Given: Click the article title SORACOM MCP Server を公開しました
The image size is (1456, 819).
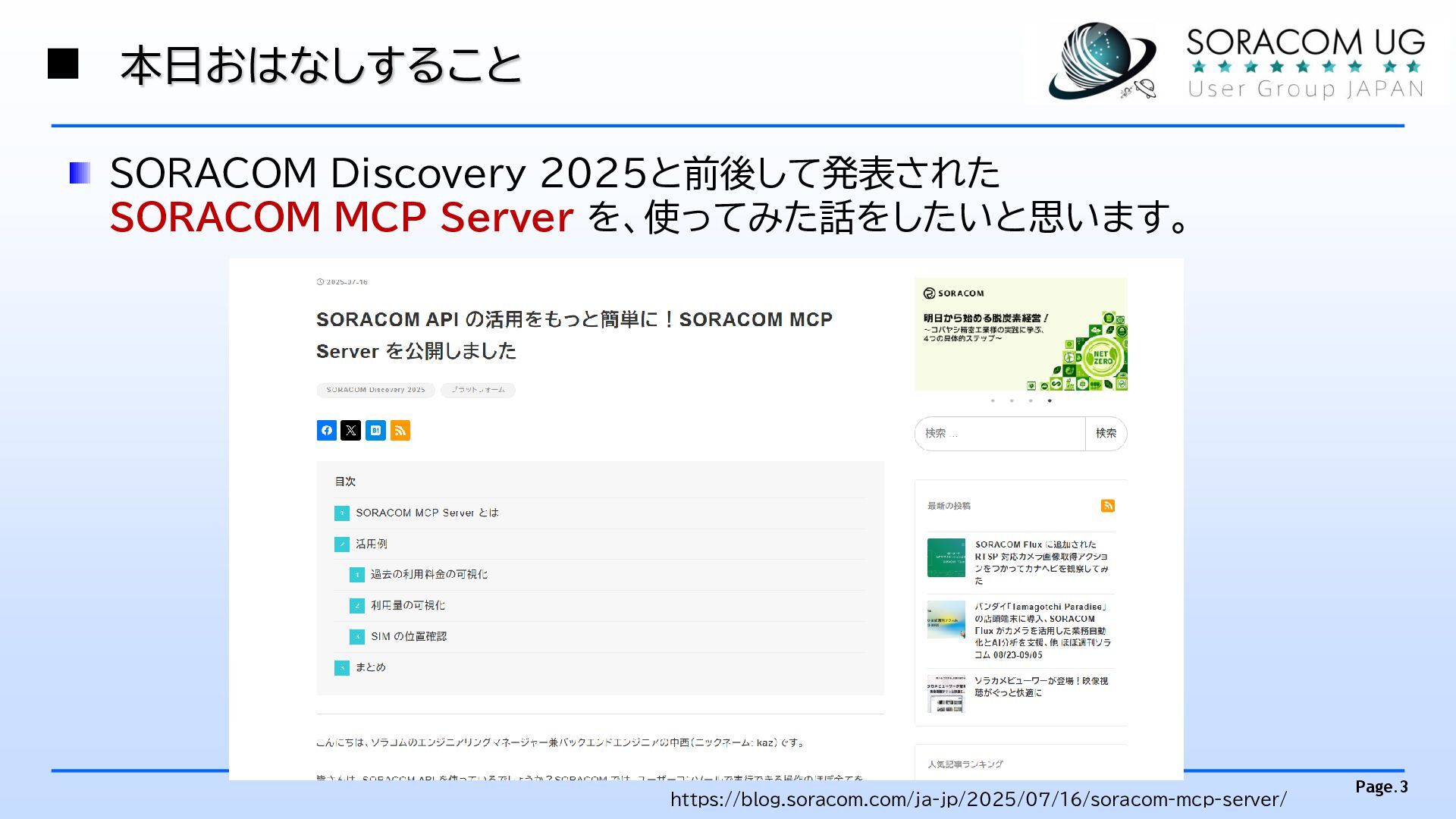Looking at the screenshot, I should pos(574,334).
